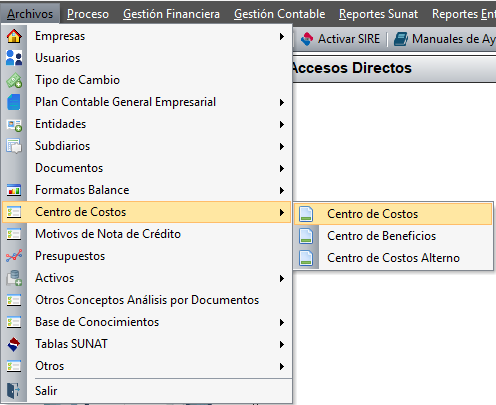Click the SUNAT logo icon beside Tablas SUNAT

point(14,344)
